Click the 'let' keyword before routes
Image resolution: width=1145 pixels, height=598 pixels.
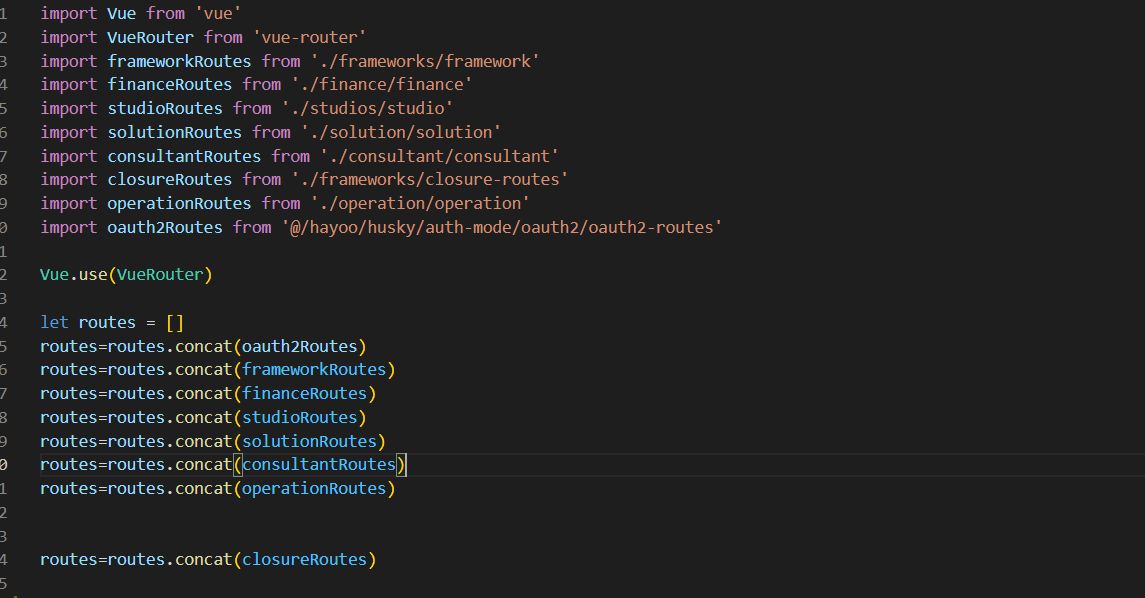[54, 323]
